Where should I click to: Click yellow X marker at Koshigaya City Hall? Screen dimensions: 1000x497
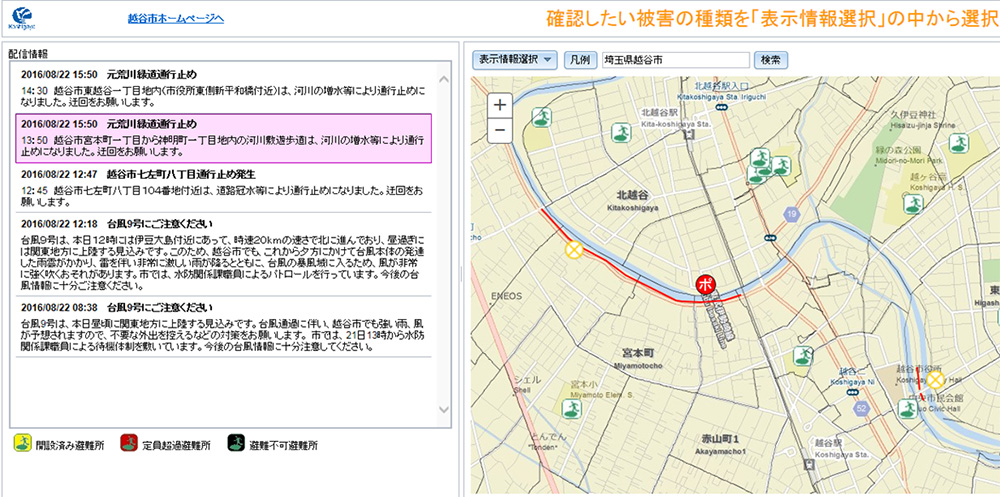point(935,379)
